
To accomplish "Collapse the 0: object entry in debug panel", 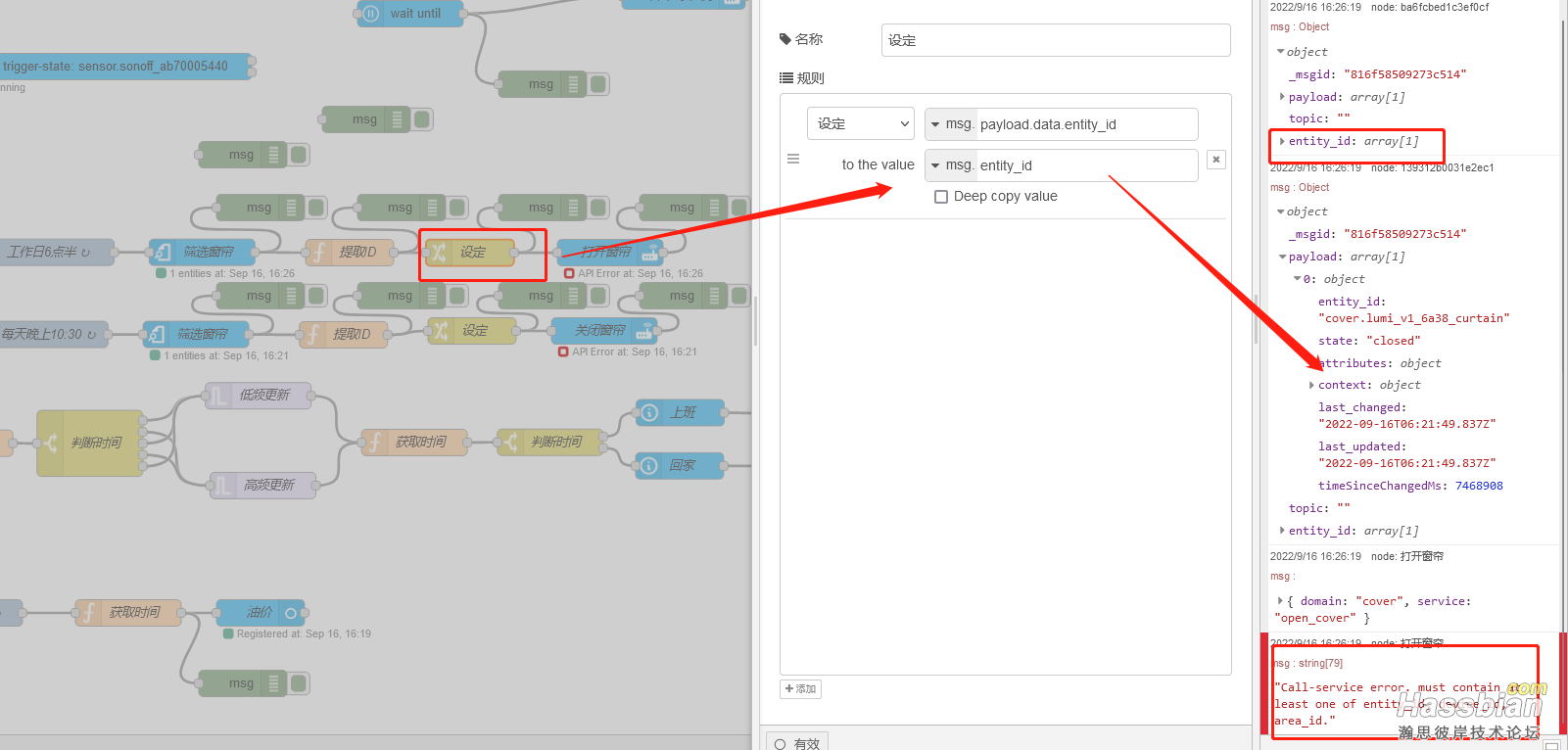I will (x=1297, y=279).
